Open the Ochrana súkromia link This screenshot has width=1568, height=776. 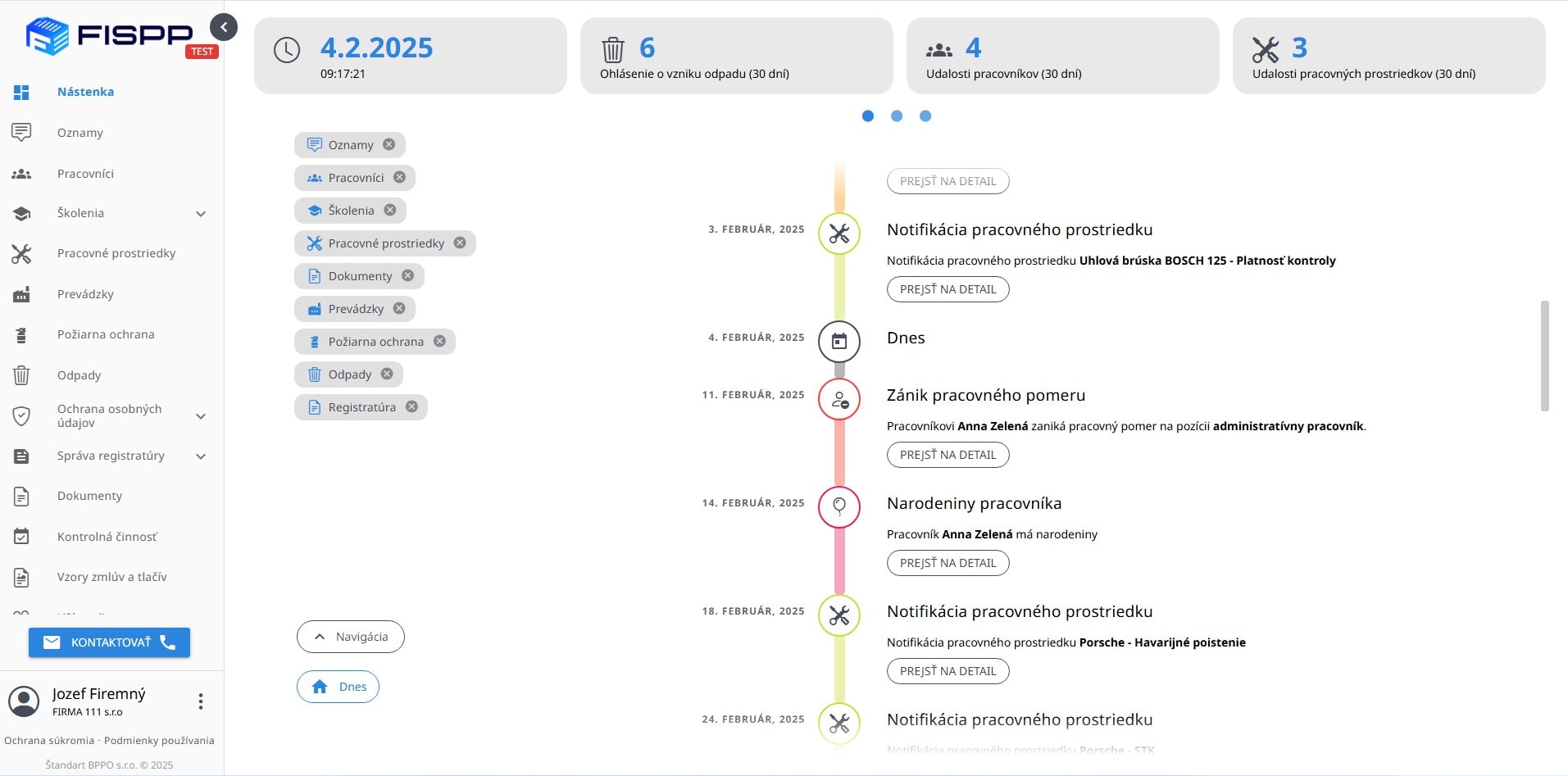[49, 741]
